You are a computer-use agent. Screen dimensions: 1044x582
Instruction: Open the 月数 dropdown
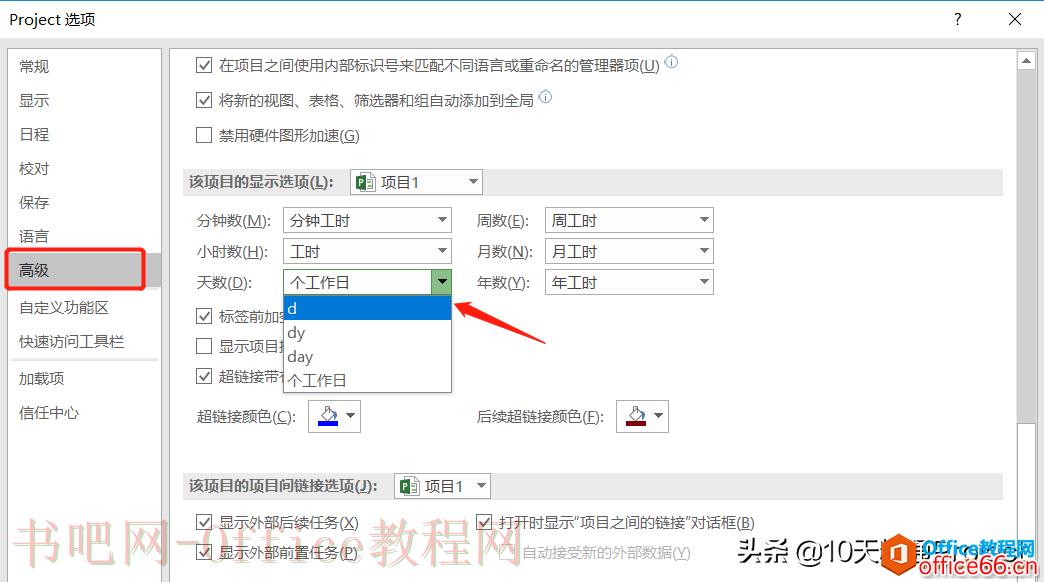[x=629, y=251]
